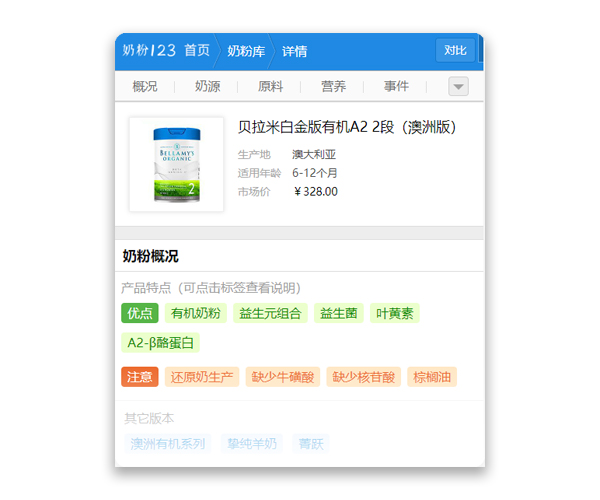600x500 pixels.
Task: Click the 奶粉123 site logo
Action: 149,51
